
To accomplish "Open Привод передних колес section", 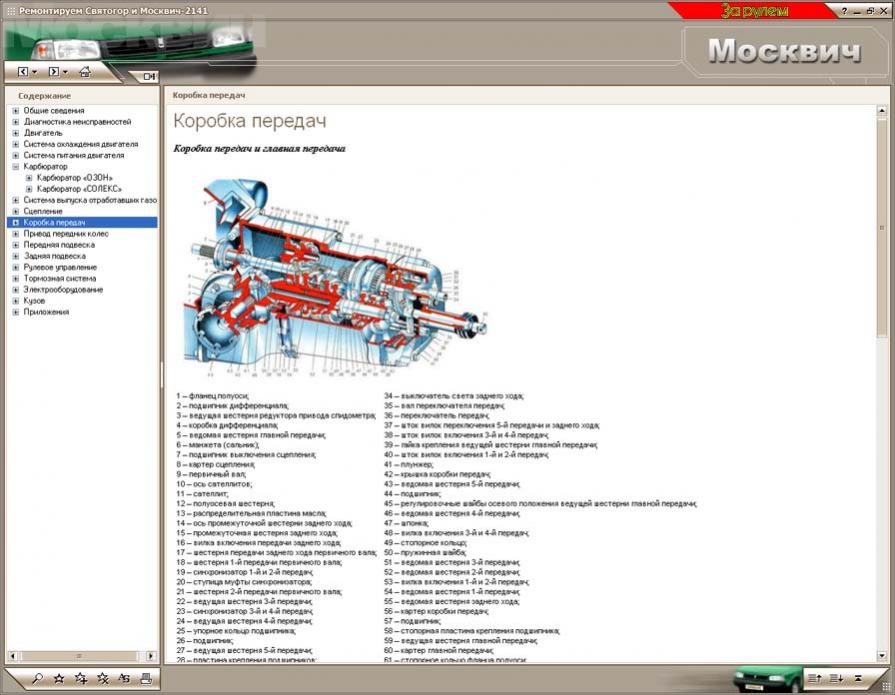I will point(66,234).
